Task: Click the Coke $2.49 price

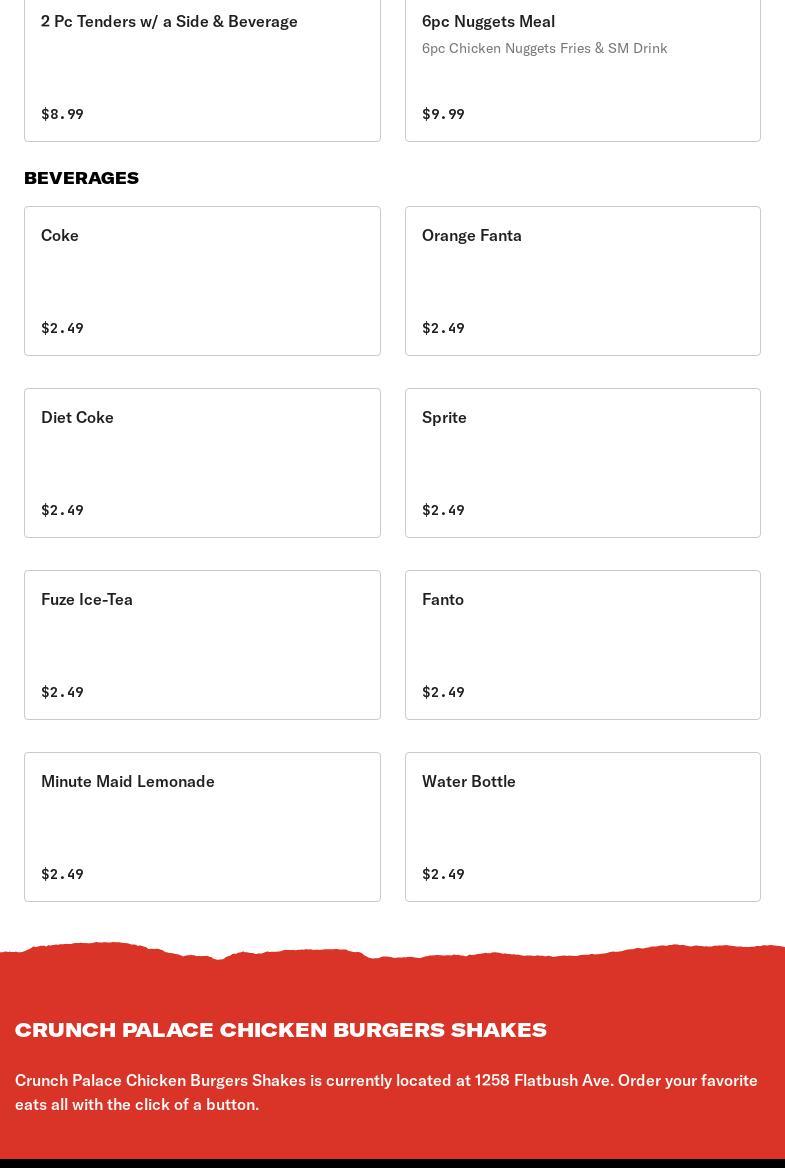Action: [x=62, y=328]
